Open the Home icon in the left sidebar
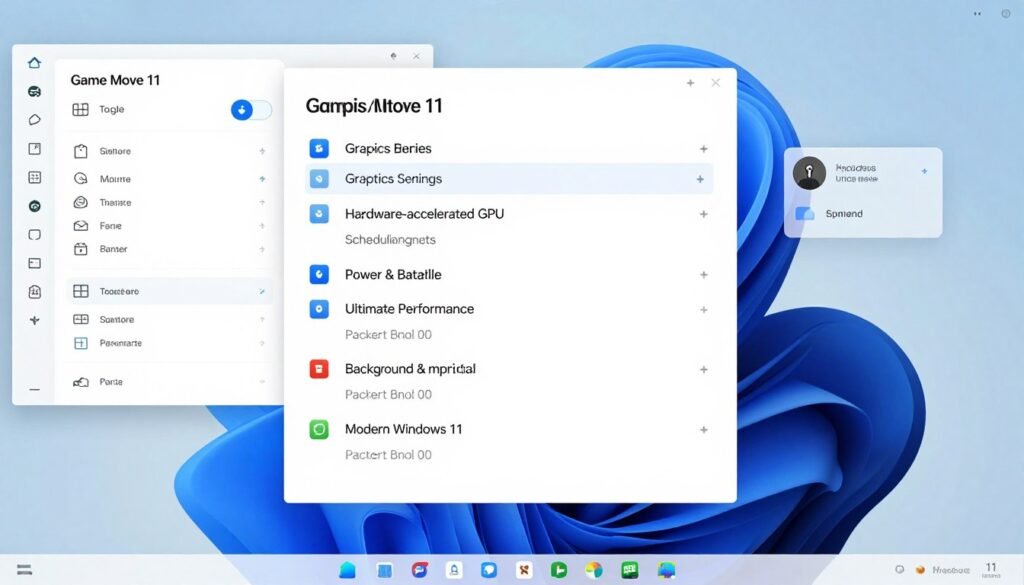 click(x=34, y=61)
